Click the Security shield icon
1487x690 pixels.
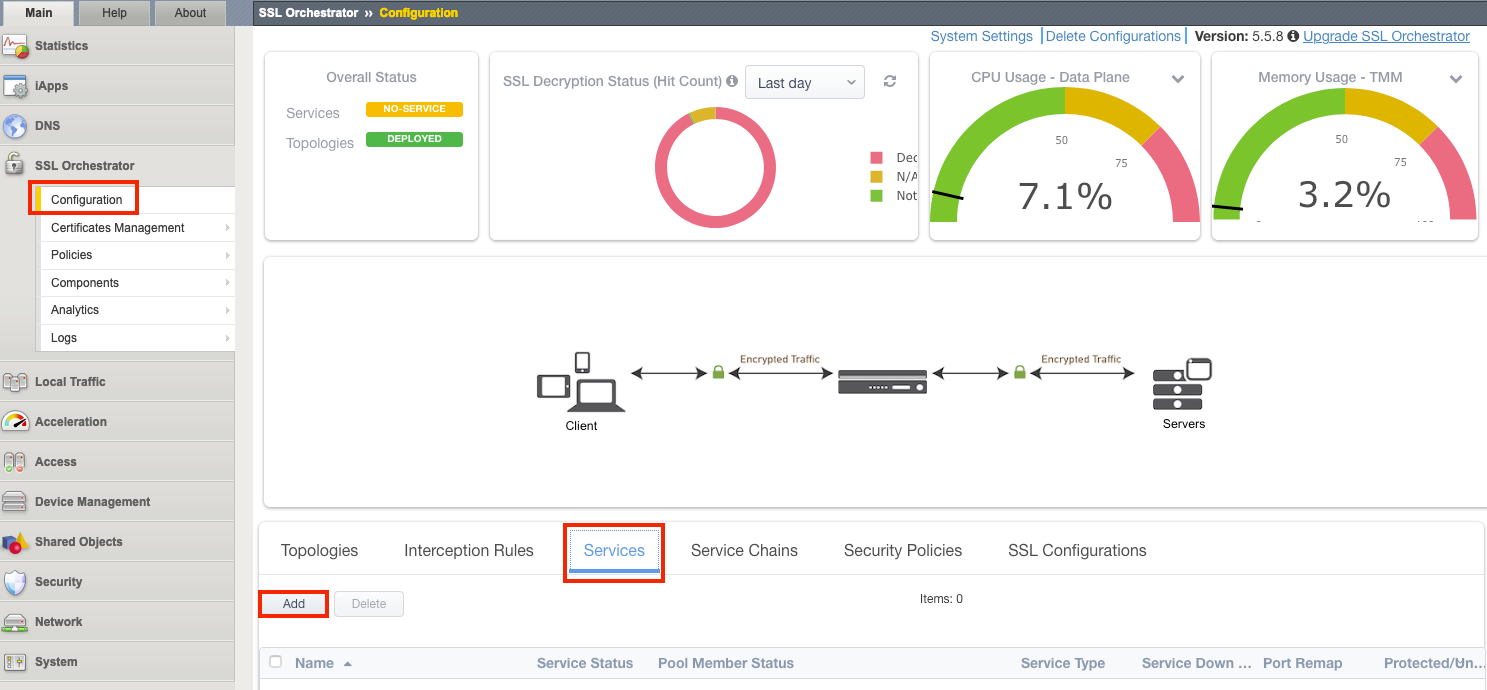(15, 582)
